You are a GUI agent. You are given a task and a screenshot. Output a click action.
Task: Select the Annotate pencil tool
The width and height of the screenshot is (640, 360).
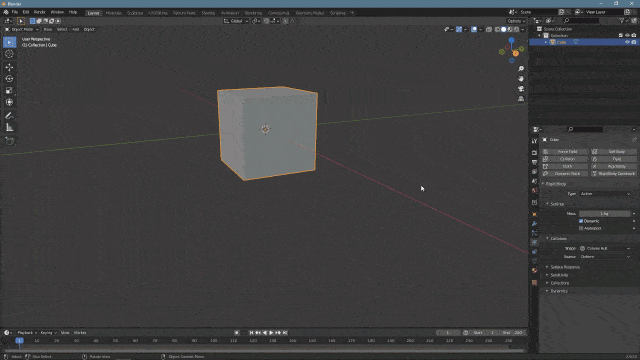(x=9, y=116)
